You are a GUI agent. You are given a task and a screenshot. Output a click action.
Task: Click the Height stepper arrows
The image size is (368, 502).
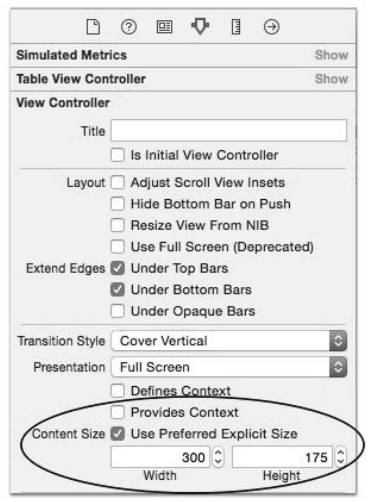point(341,457)
